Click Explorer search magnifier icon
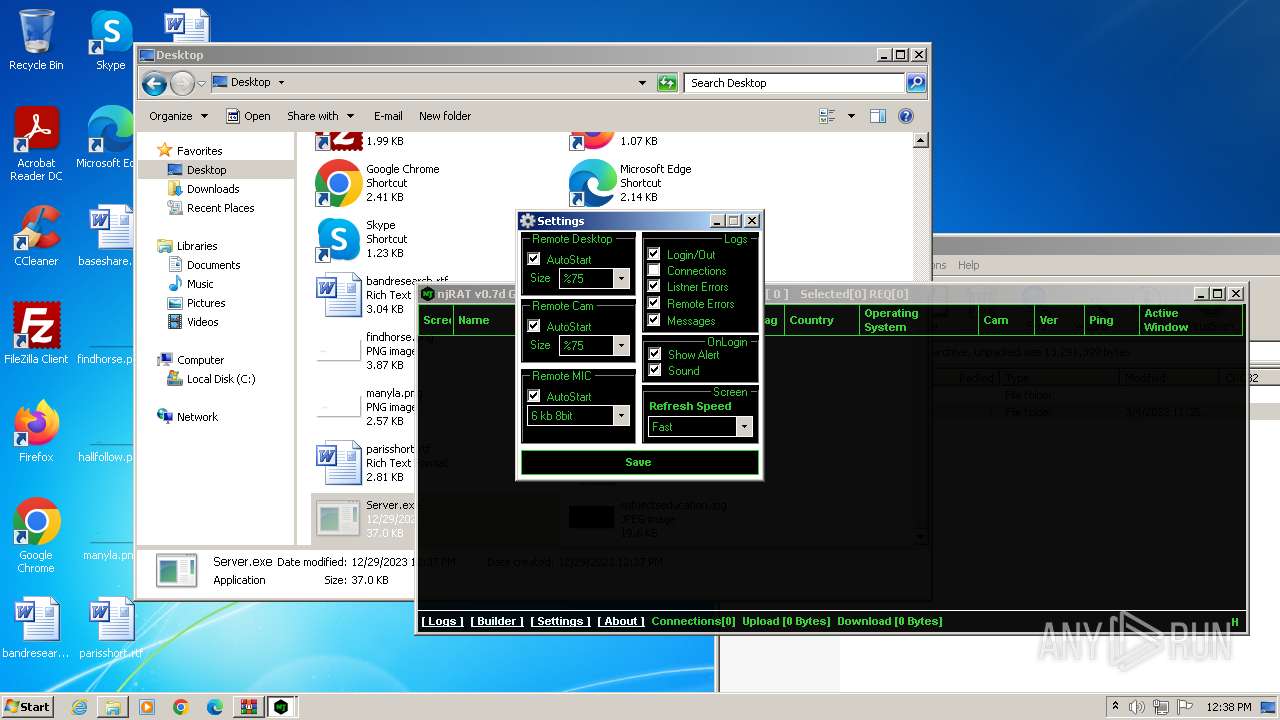The image size is (1280, 720). point(915,83)
